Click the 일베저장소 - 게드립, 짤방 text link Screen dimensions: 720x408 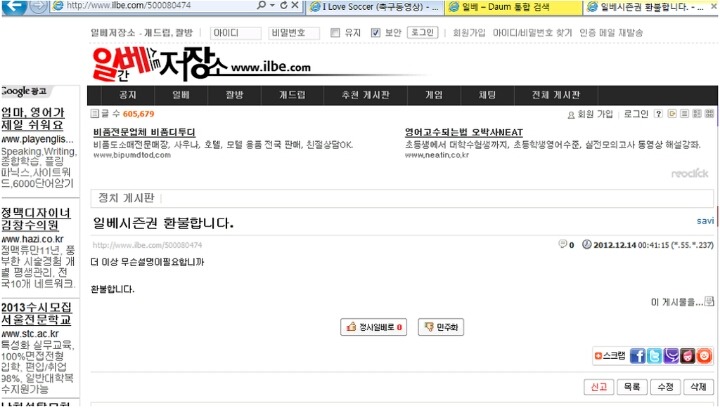(141, 33)
